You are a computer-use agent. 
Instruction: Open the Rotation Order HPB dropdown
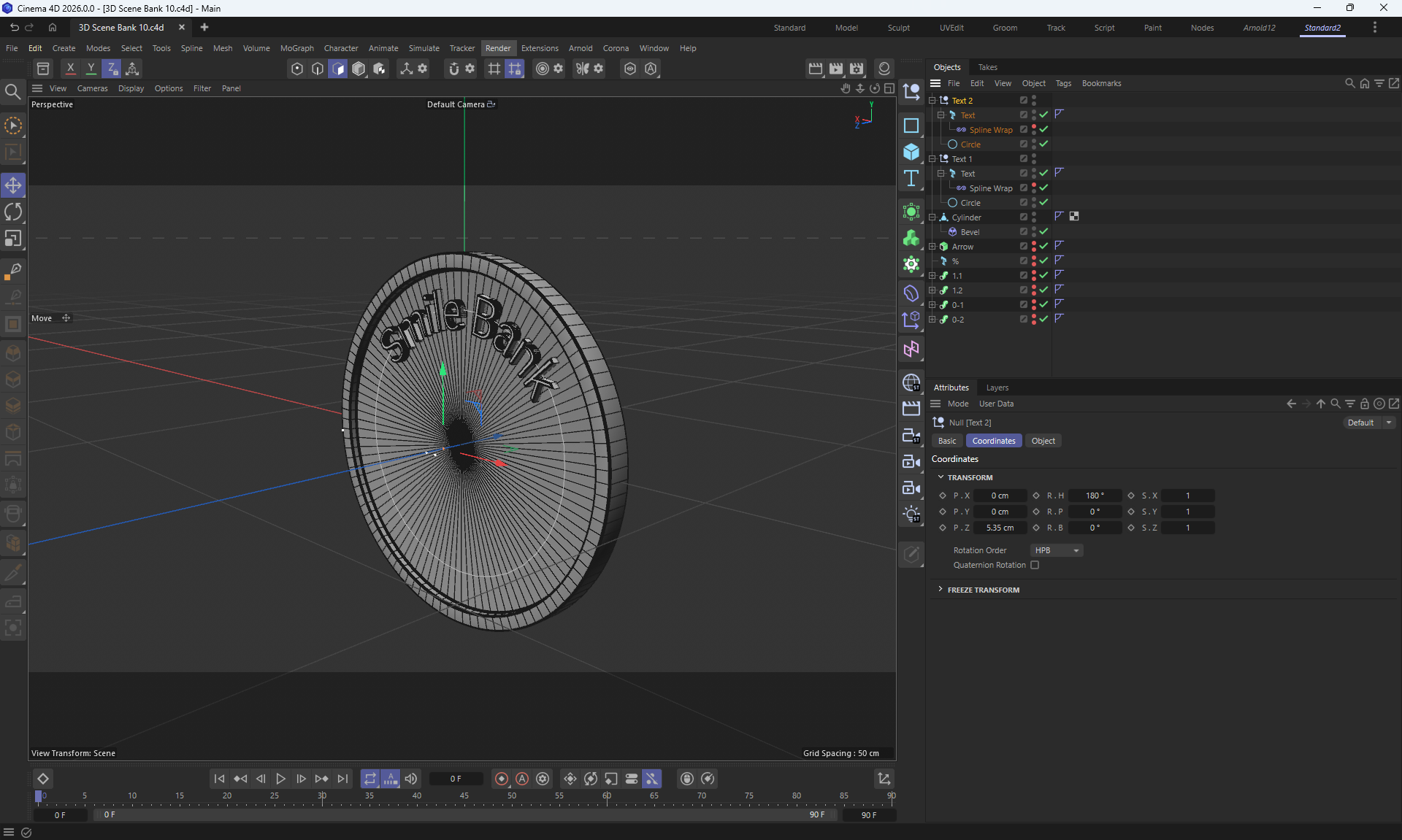click(x=1056, y=550)
